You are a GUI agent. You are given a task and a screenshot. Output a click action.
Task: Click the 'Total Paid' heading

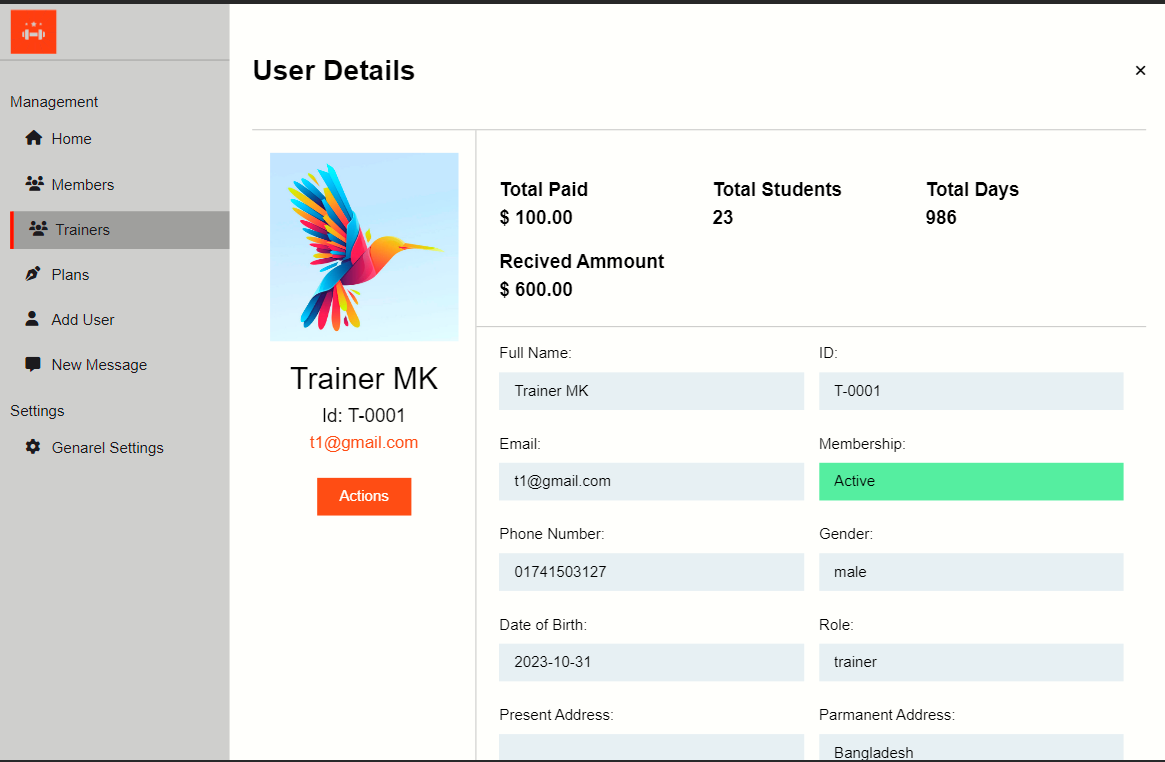[x=544, y=189]
